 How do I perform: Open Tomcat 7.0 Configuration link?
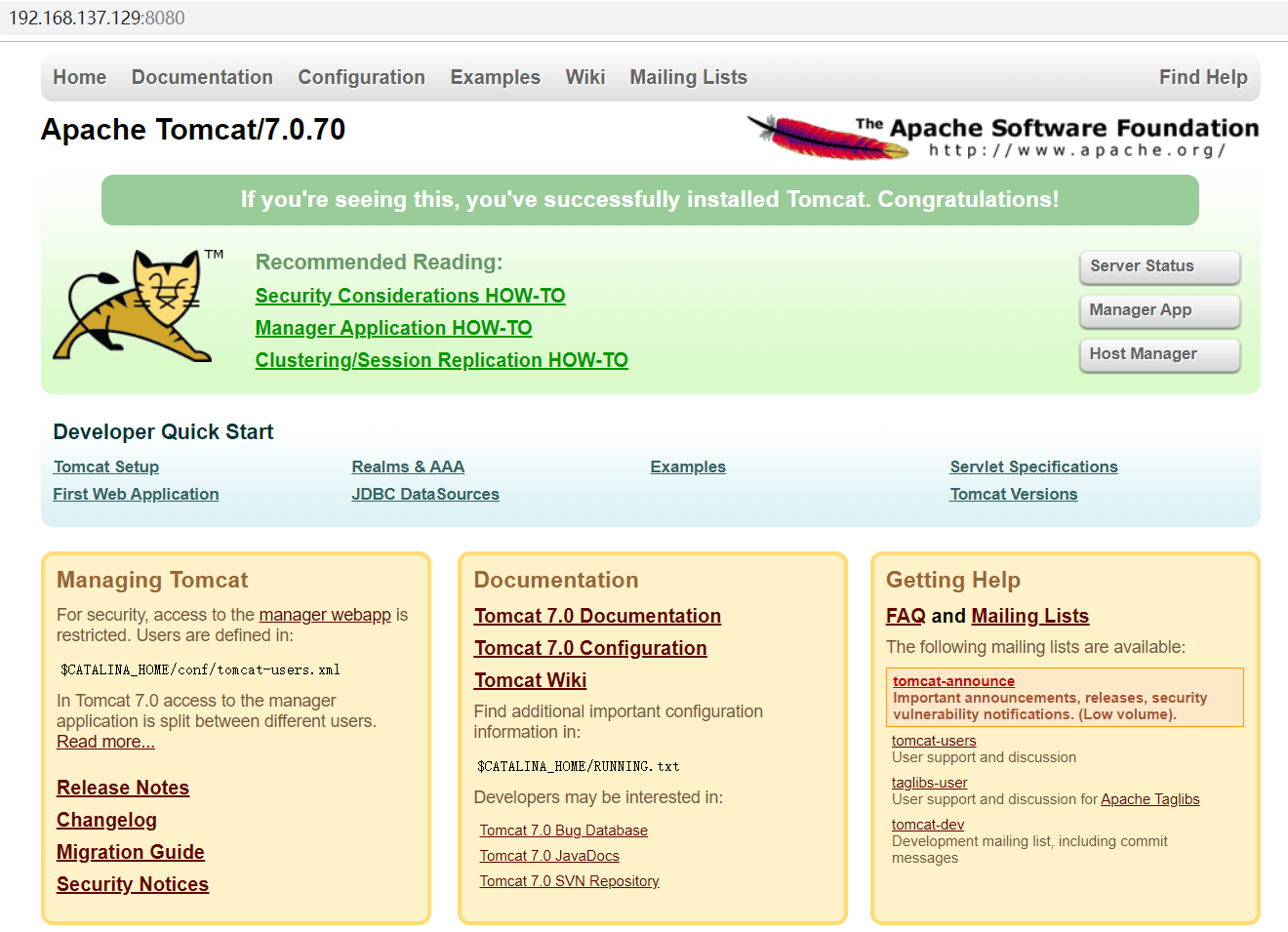[x=590, y=648]
